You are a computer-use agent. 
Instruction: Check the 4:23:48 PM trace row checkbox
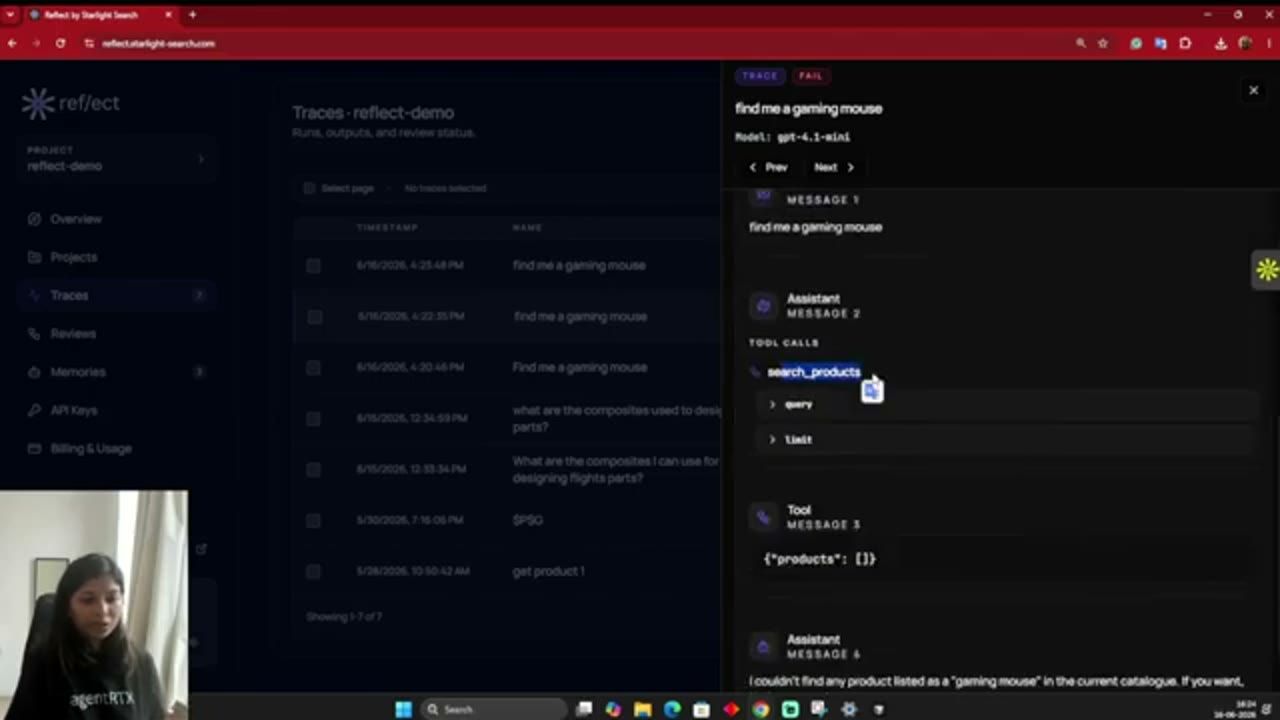tap(314, 265)
